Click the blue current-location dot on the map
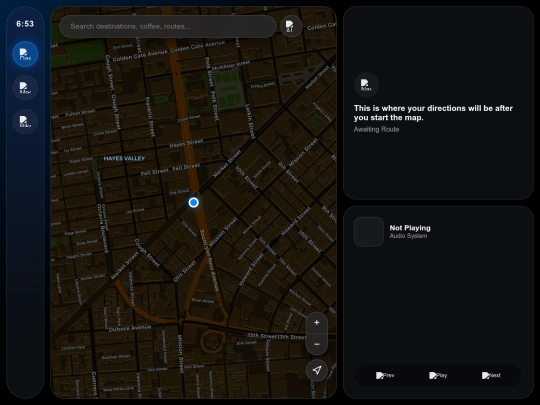540x405 pixels. click(x=194, y=202)
